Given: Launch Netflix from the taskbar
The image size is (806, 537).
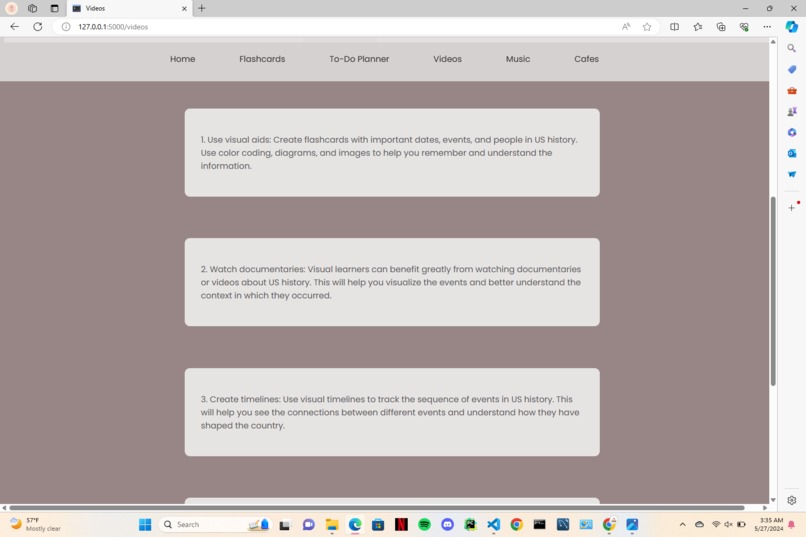Looking at the screenshot, I should pyautogui.click(x=401, y=524).
